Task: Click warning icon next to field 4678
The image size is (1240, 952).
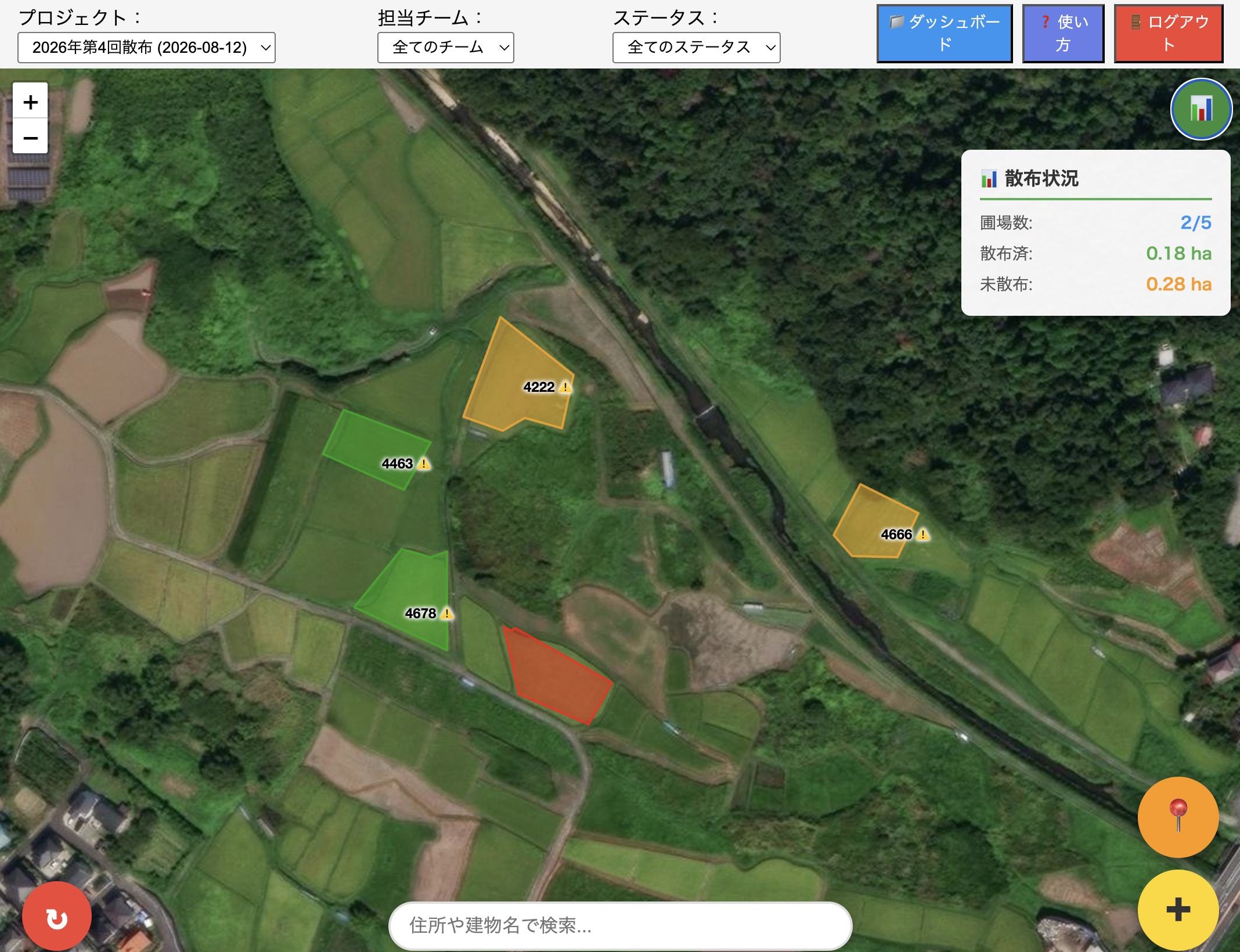Action: click(x=447, y=614)
